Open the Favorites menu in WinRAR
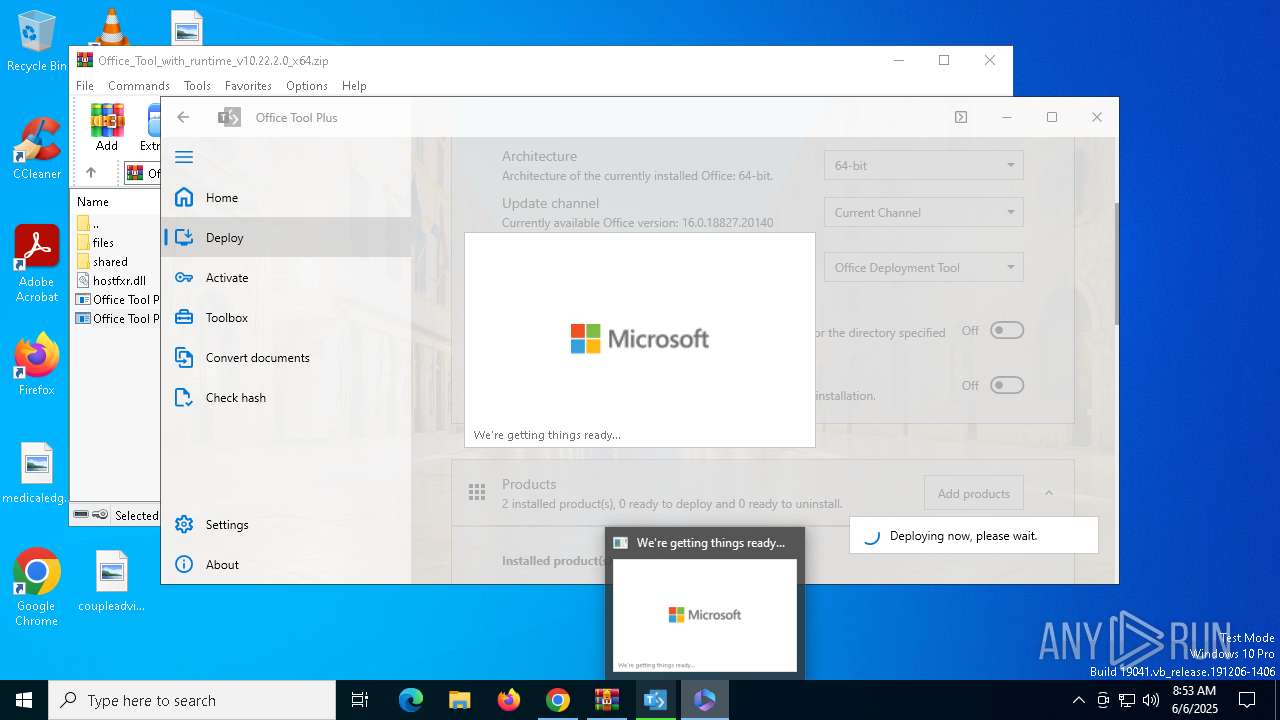 (248, 86)
